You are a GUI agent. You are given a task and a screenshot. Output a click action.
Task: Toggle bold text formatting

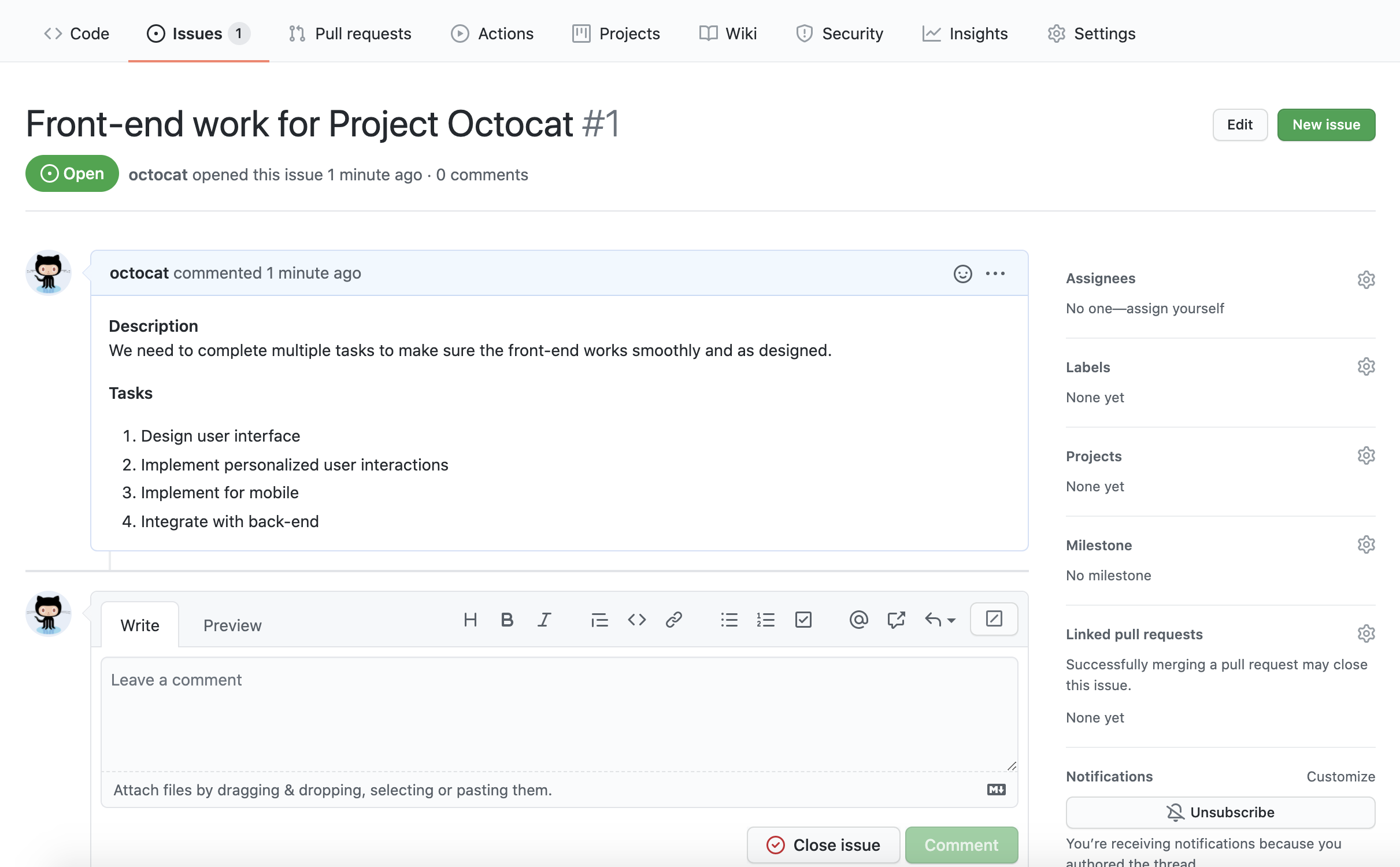pos(506,619)
